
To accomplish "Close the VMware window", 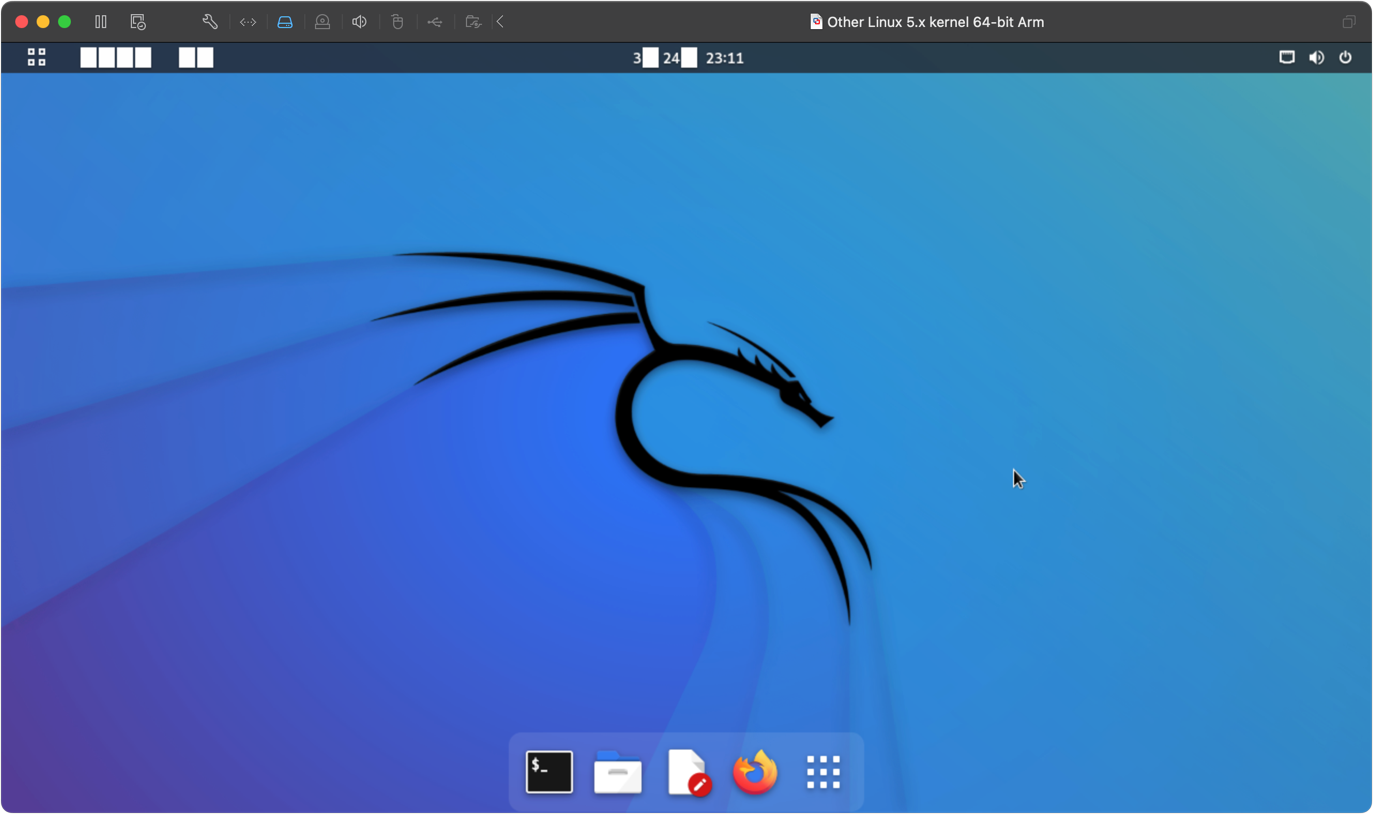I will [x=21, y=22].
